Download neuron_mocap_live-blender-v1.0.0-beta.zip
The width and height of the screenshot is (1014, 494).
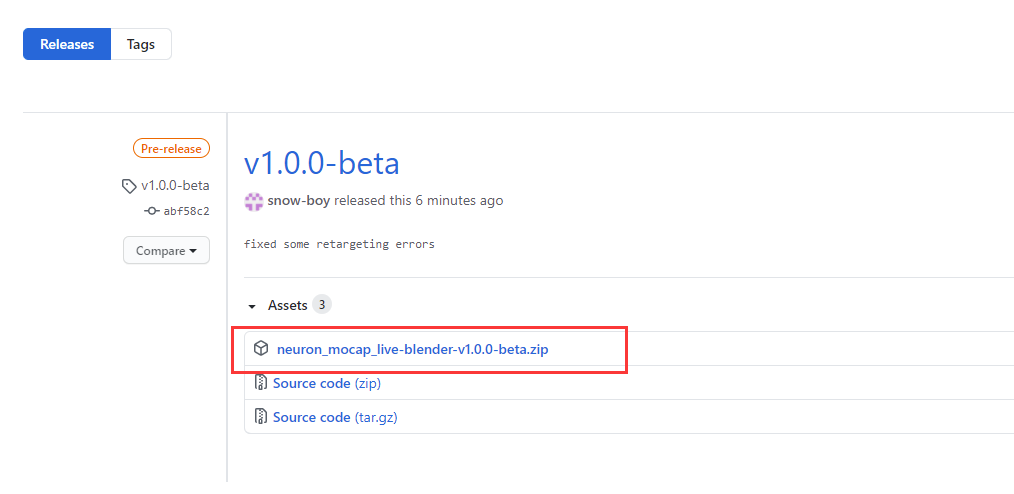(x=412, y=349)
